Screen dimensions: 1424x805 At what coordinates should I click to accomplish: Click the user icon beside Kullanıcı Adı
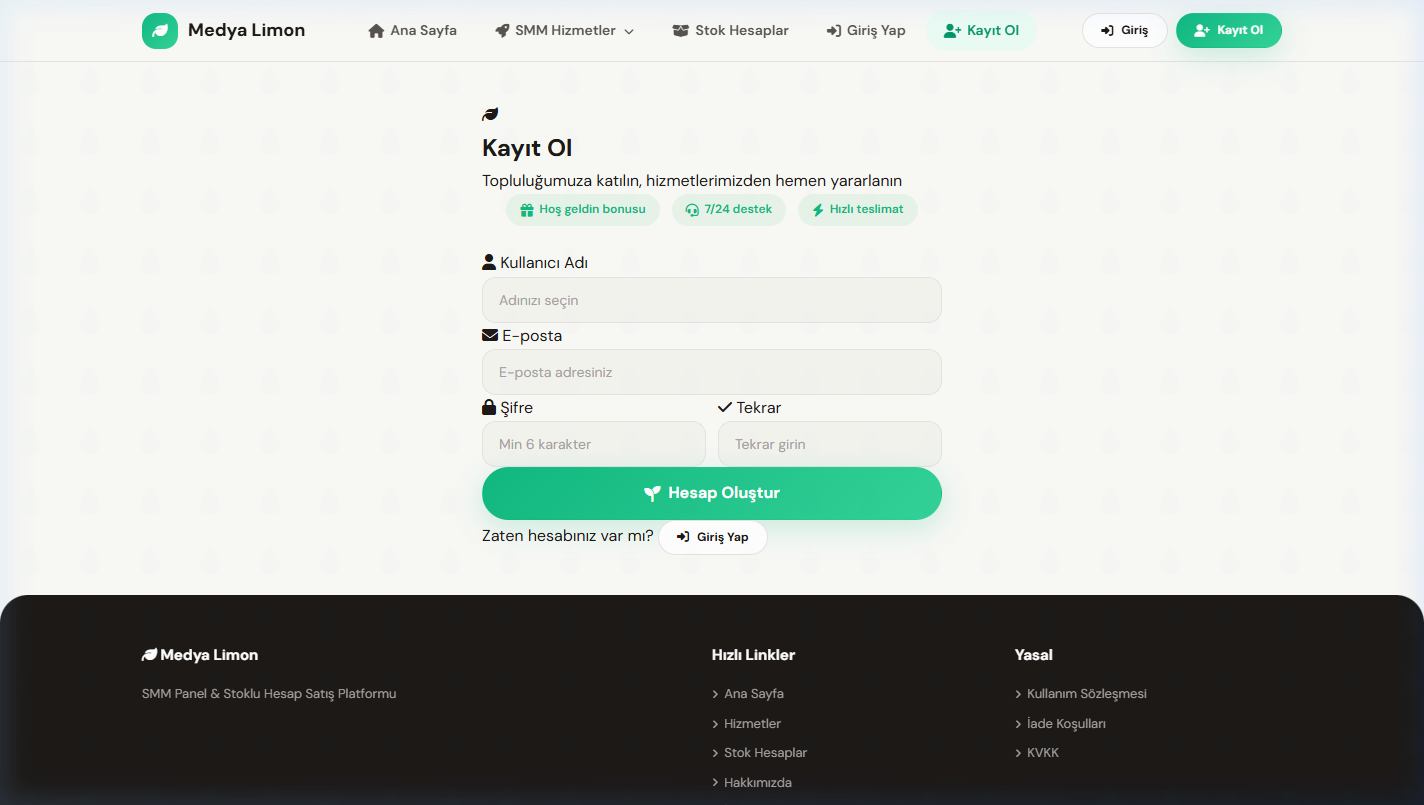(x=489, y=263)
